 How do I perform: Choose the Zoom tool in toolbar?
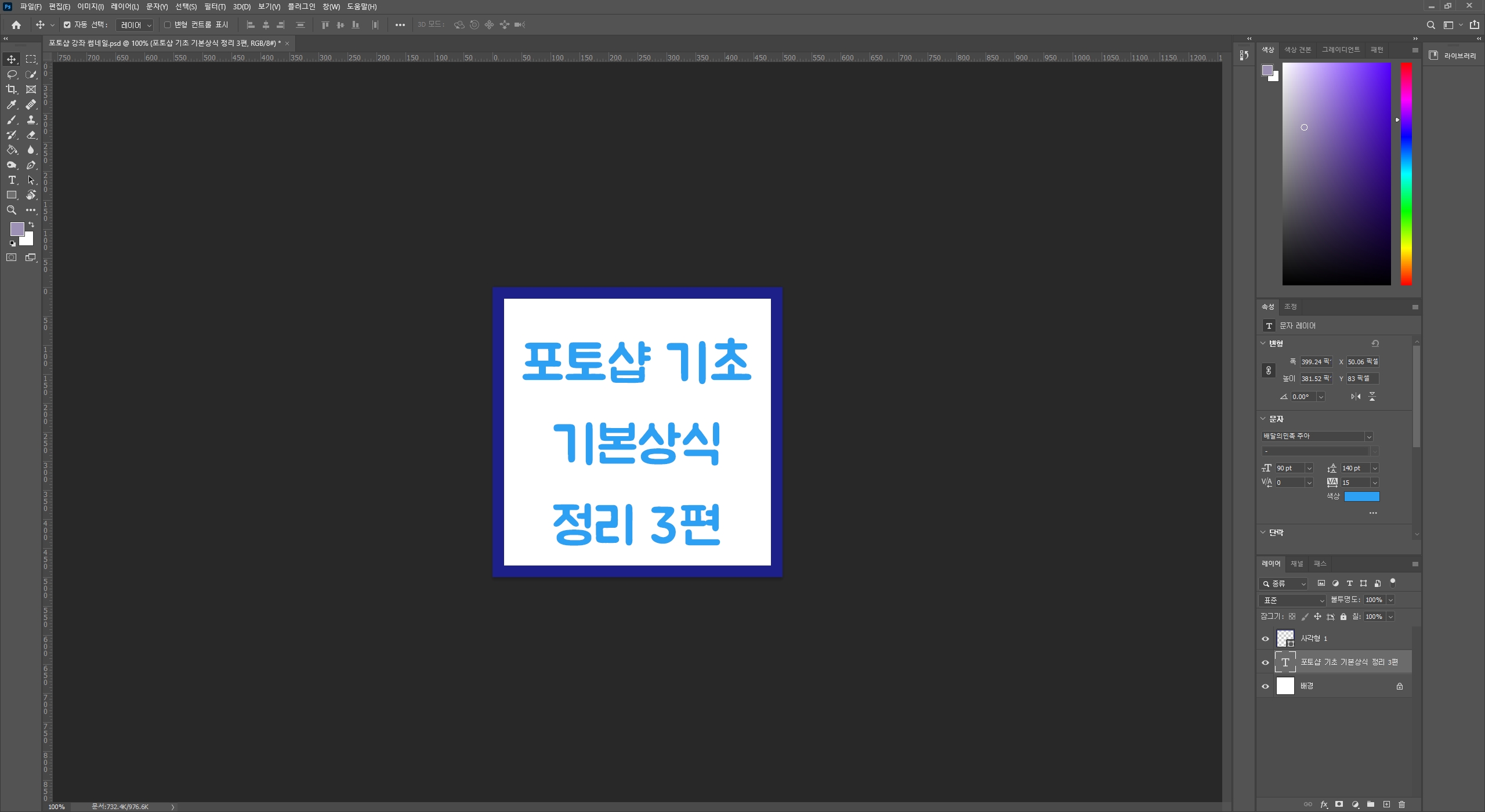pyautogui.click(x=12, y=210)
